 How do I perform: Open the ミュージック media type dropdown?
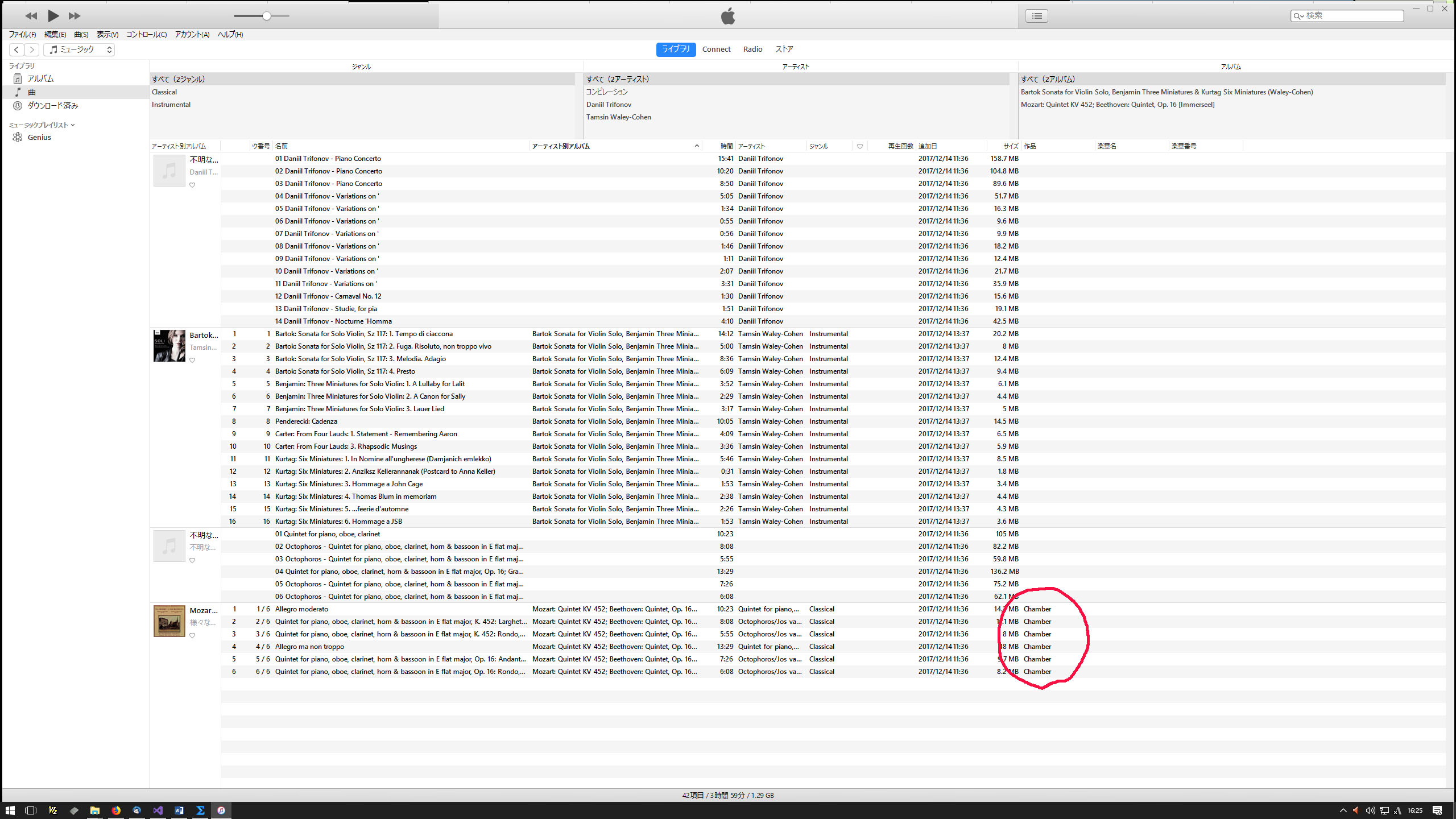pos(79,49)
